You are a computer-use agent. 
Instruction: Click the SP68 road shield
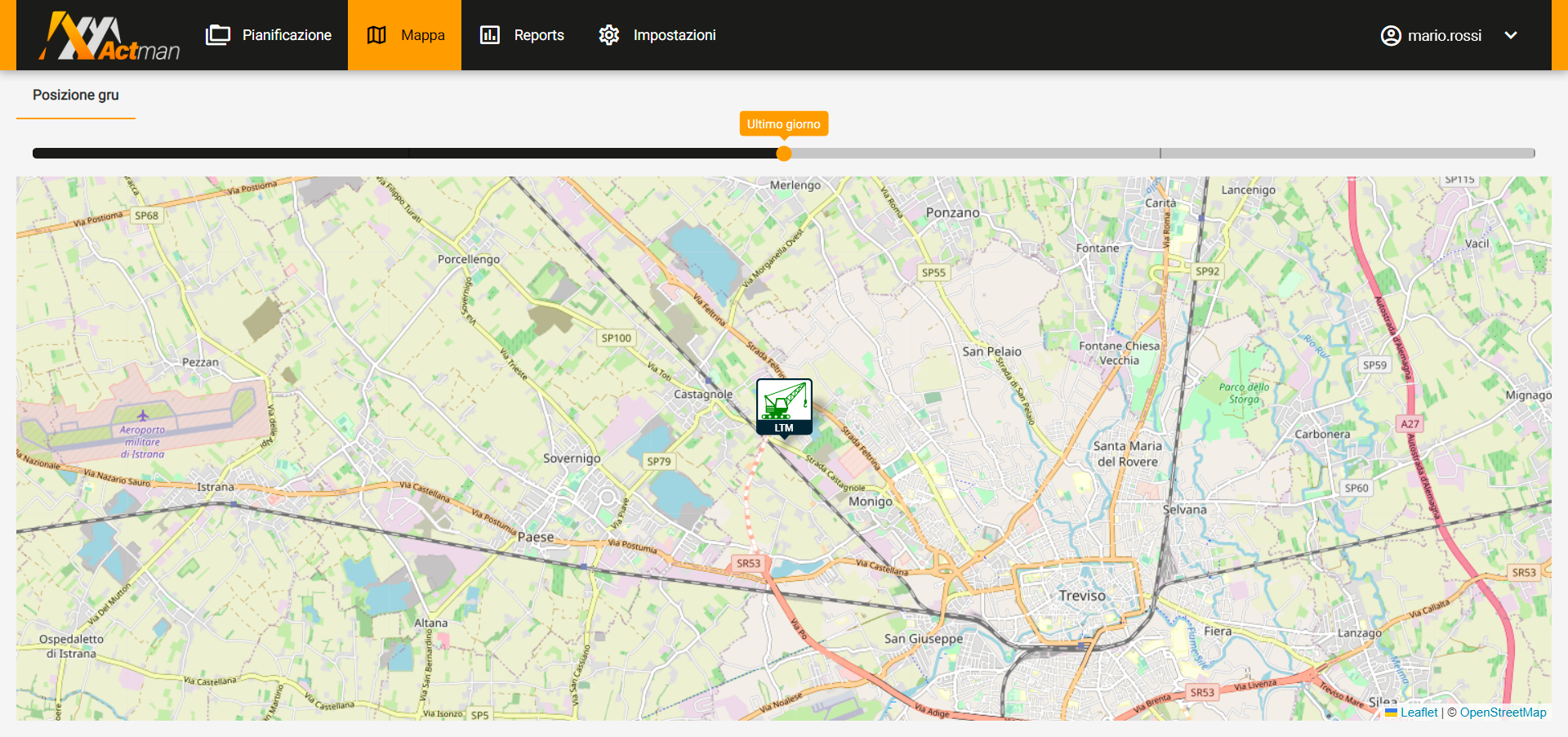[147, 216]
